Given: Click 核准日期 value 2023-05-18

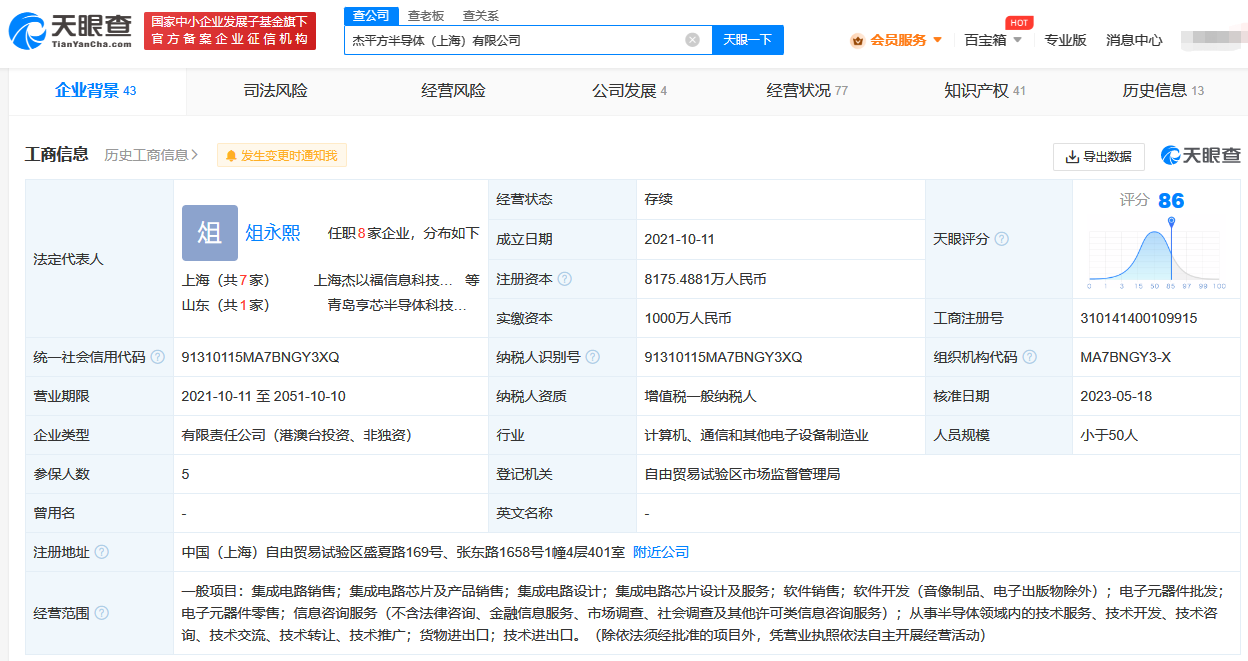Looking at the screenshot, I should pyautogui.click(x=1116, y=396).
